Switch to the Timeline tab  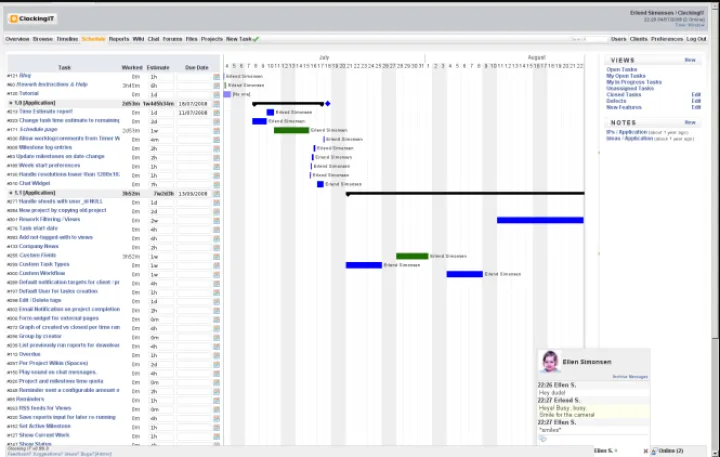click(68, 39)
